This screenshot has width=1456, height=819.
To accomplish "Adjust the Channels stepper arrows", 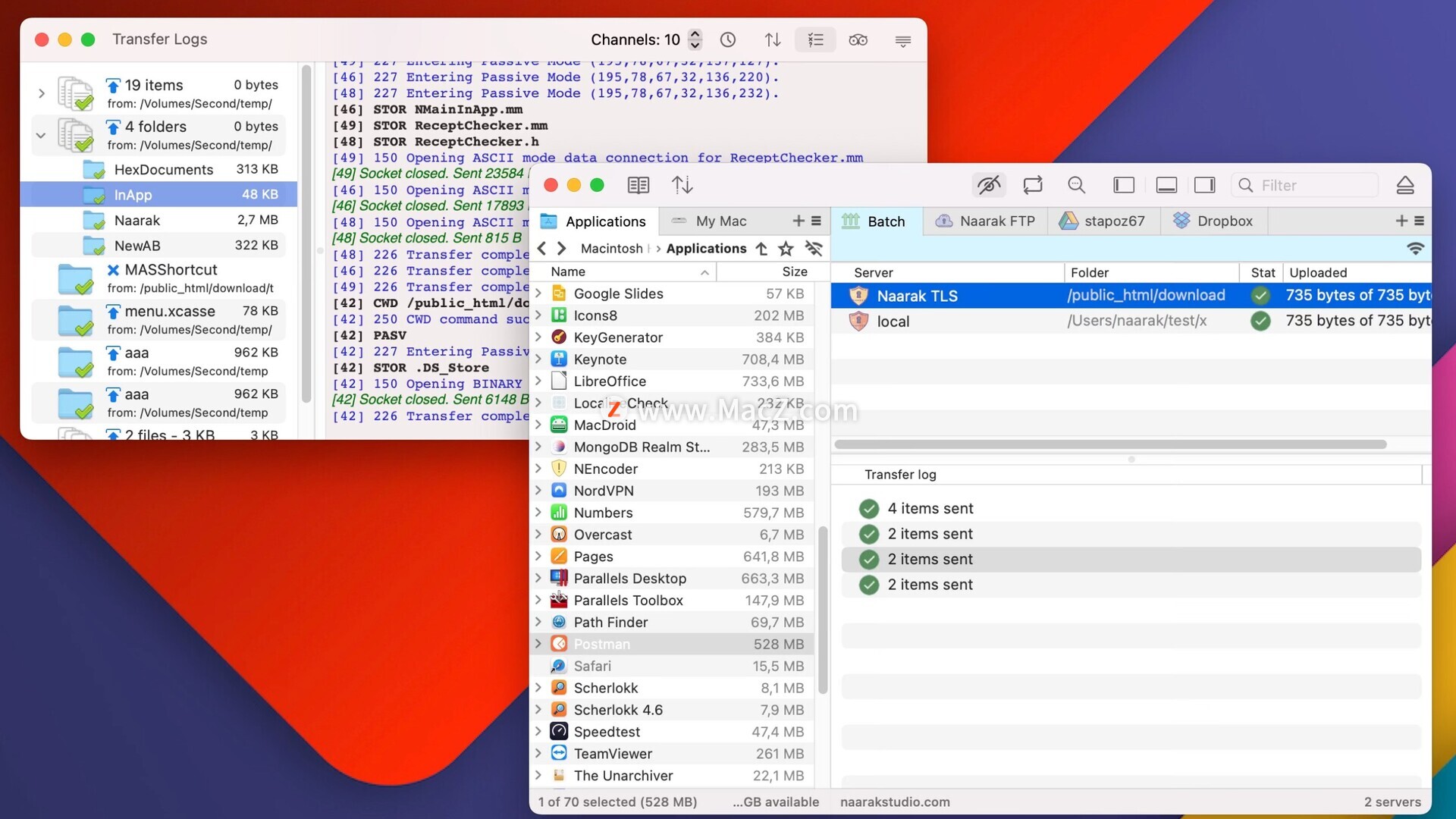I will [695, 39].
